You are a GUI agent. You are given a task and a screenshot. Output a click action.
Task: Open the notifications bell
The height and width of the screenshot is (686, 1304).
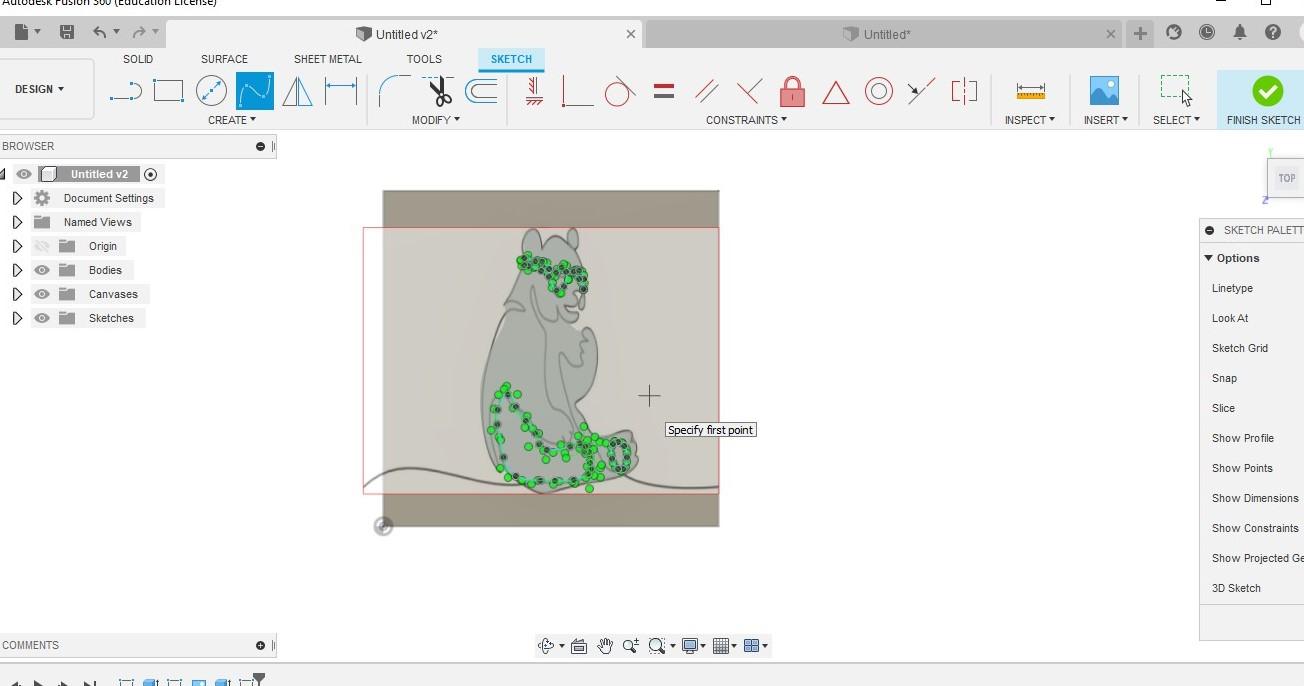click(x=1240, y=32)
